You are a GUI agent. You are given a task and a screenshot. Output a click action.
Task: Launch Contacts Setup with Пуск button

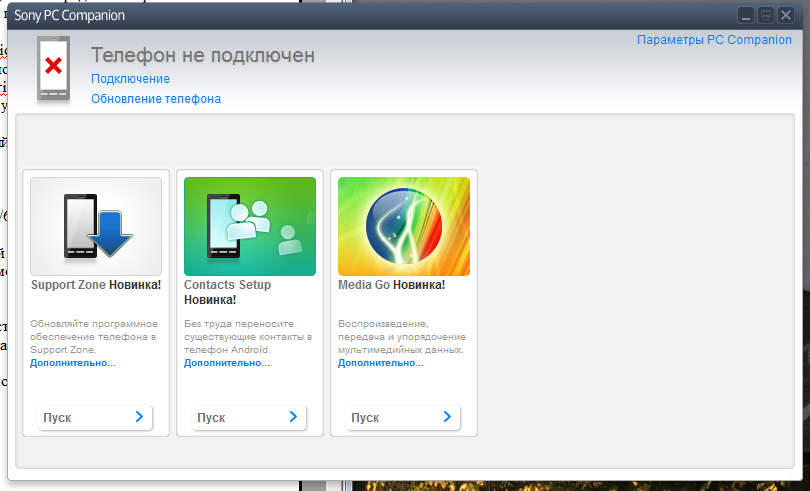coord(249,417)
